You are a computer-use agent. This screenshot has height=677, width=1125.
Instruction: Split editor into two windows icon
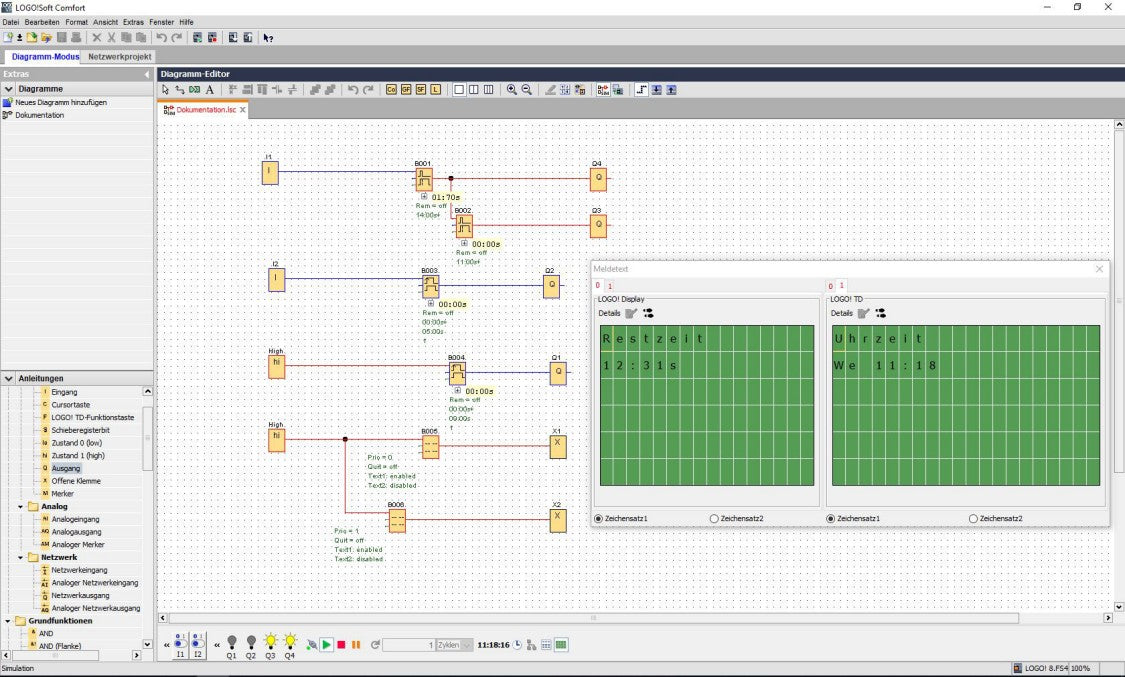[x=474, y=90]
